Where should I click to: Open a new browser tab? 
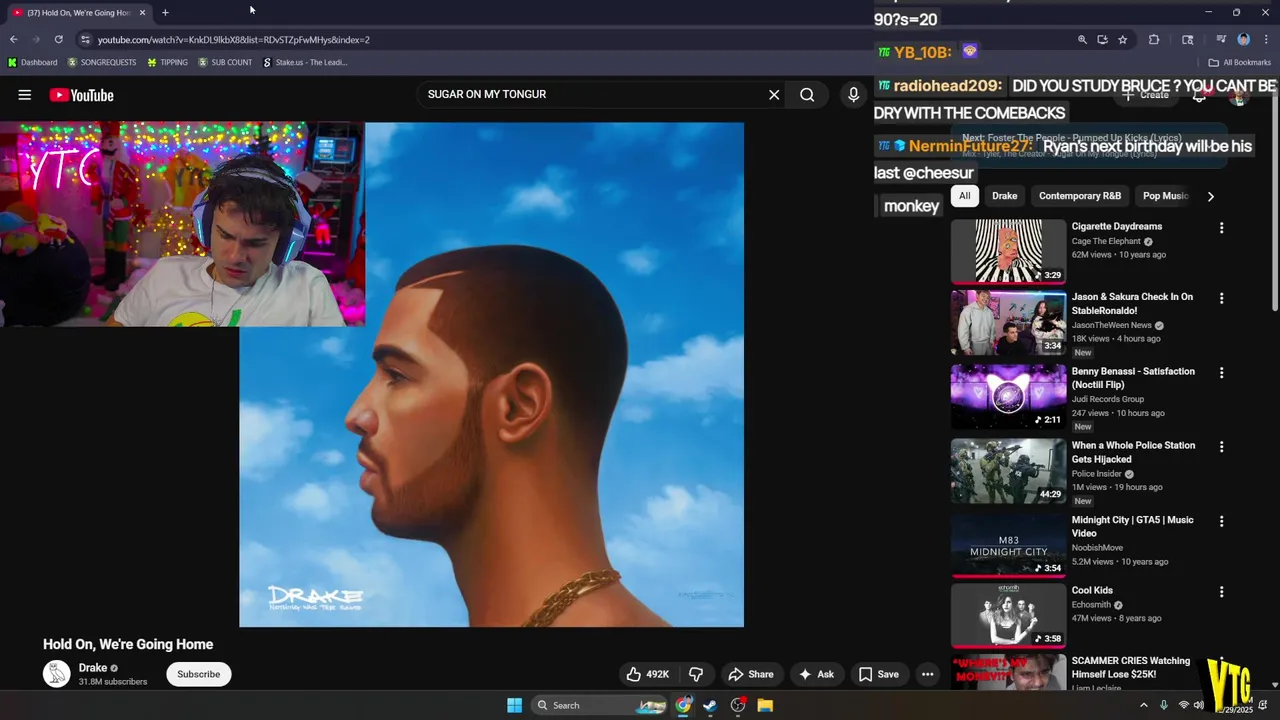click(165, 12)
